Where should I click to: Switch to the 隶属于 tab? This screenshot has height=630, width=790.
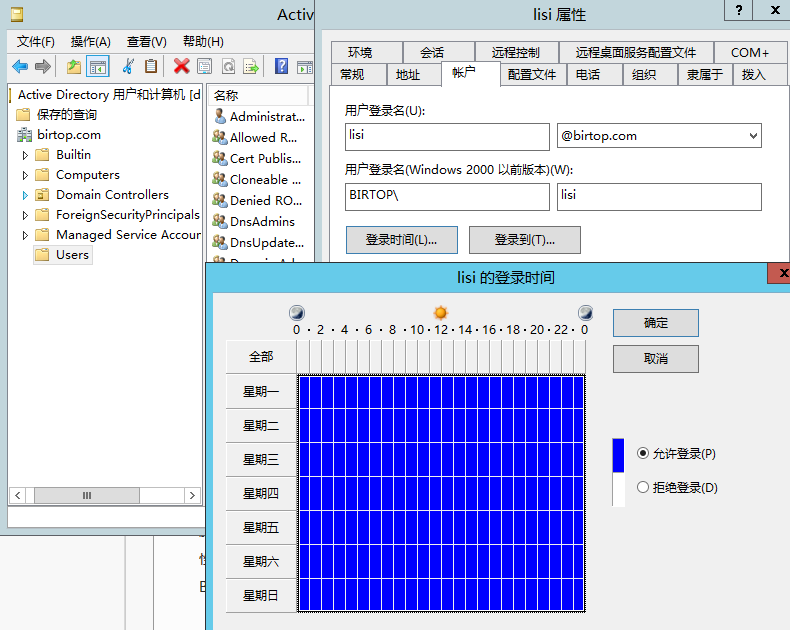(x=705, y=75)
